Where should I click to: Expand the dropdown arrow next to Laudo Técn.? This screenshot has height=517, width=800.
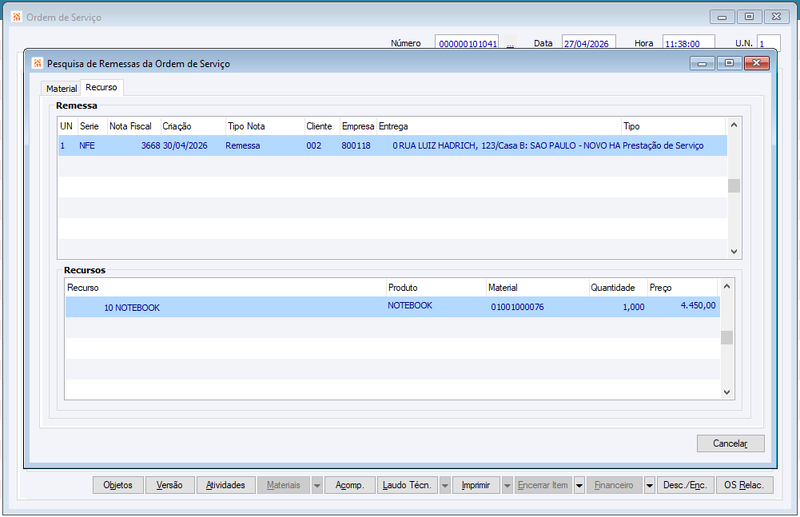[445, 485]
